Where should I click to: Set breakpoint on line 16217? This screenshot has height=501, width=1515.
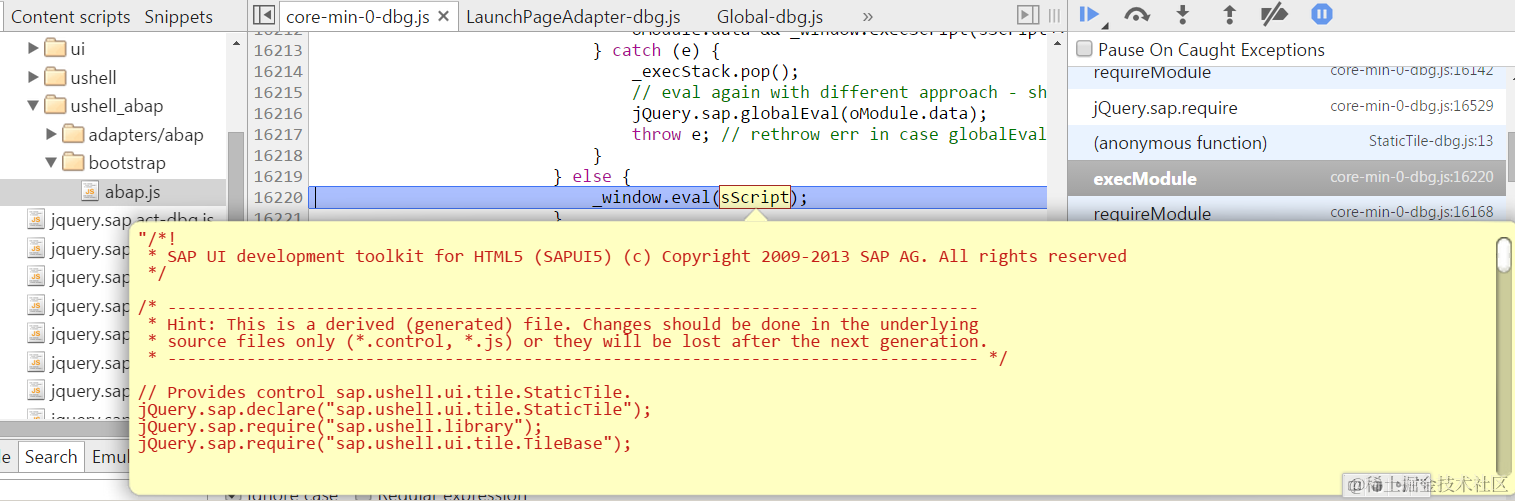278,134
